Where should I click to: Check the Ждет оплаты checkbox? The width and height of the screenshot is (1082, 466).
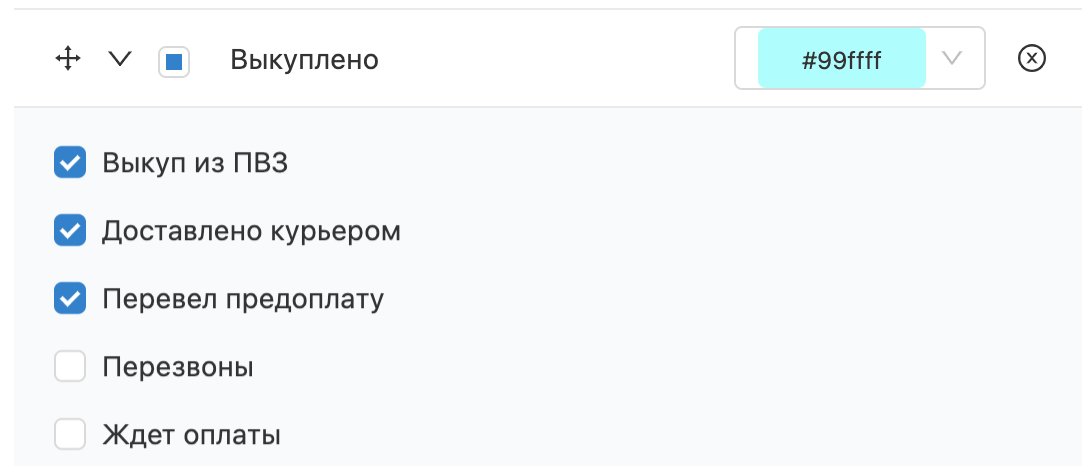[x=70, y=434]
